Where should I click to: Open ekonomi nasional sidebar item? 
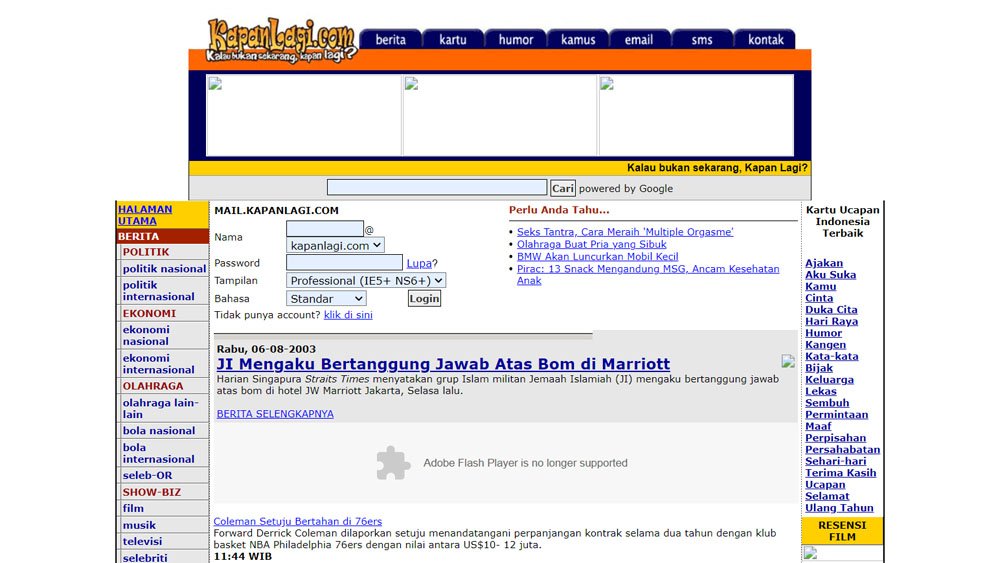146,335
